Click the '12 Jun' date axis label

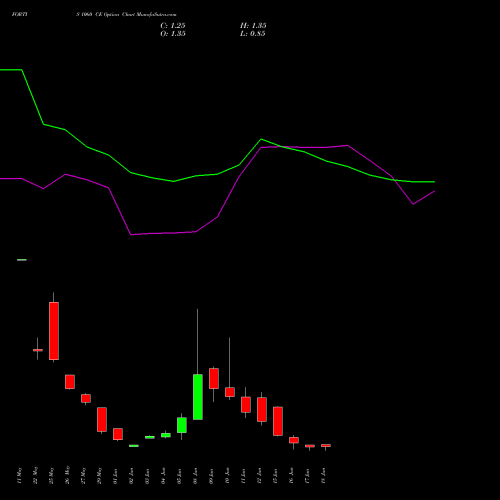pos(259,476)
